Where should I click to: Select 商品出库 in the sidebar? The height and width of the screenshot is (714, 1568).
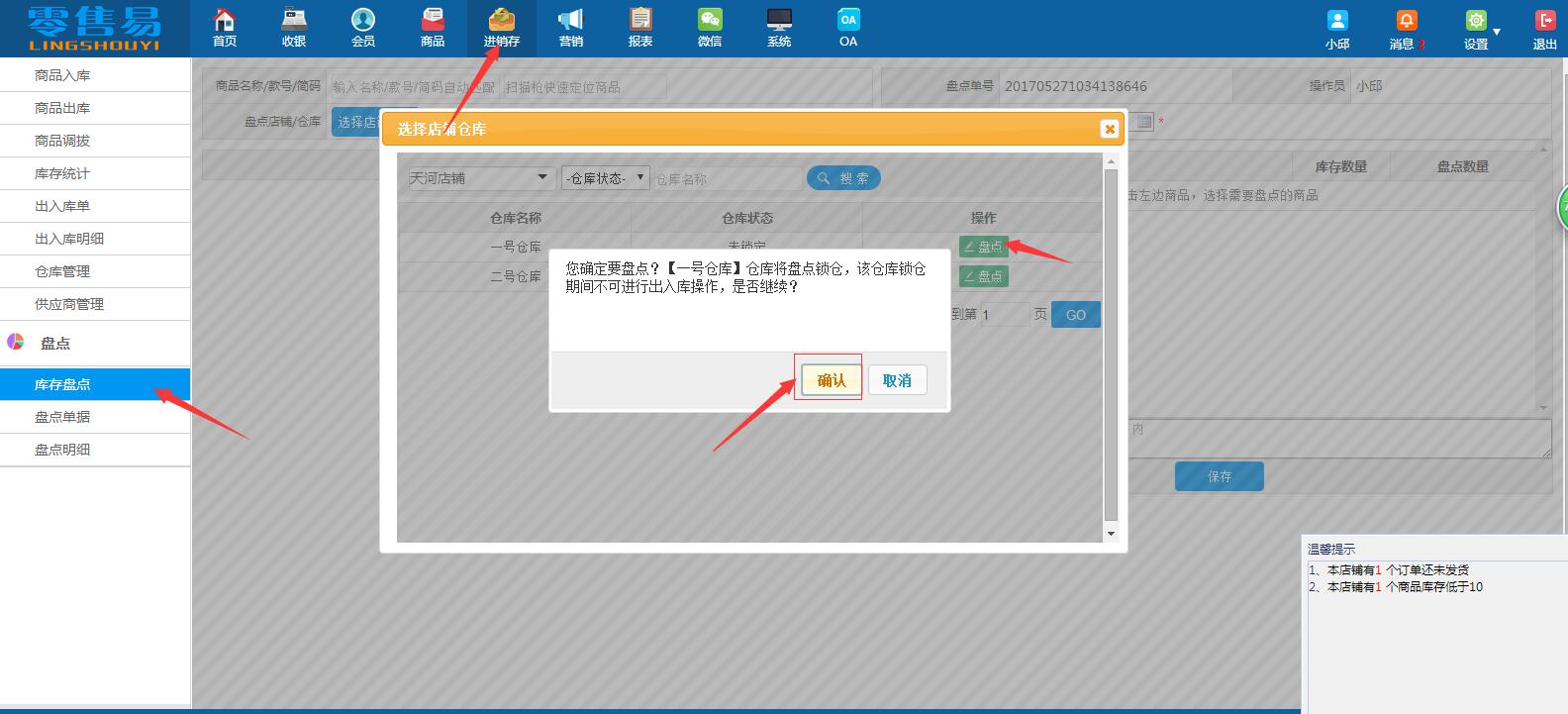point(95,108)
